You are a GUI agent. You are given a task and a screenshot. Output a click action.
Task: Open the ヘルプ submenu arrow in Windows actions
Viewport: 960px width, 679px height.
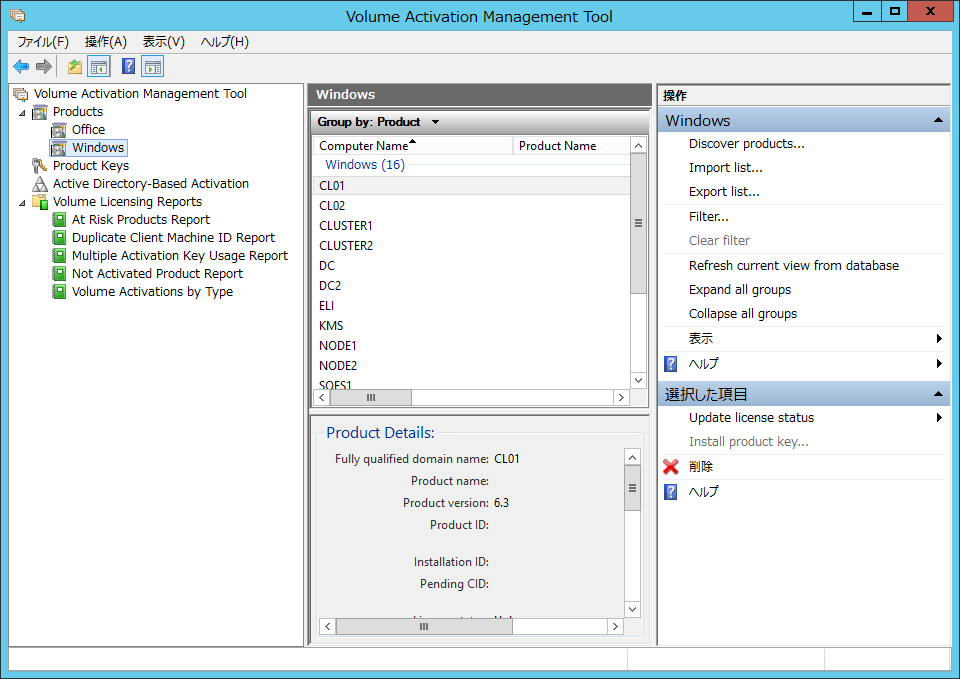(x=939, y=364)
